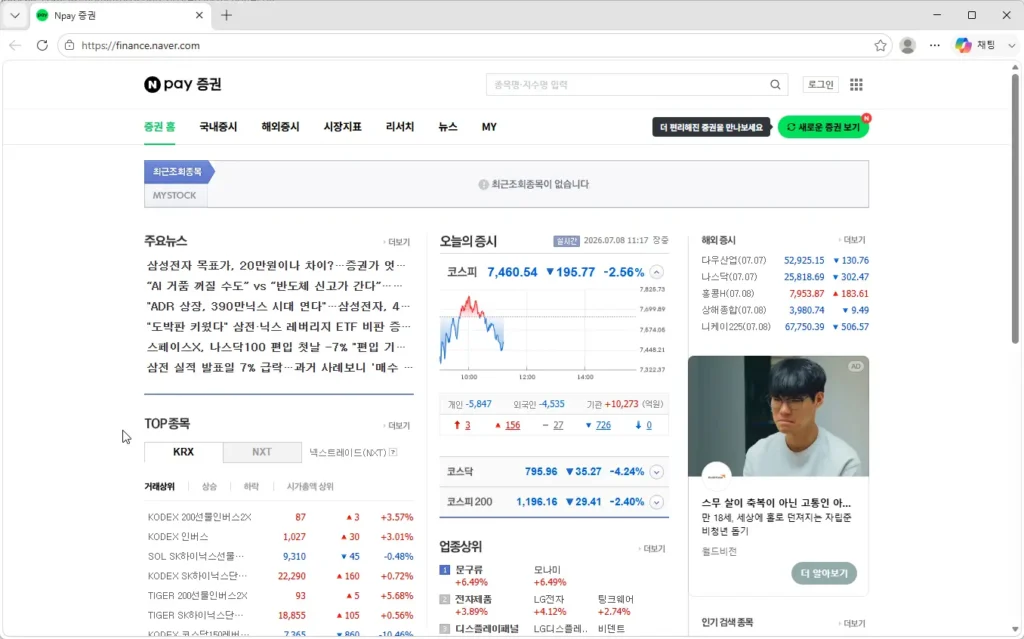Viewport: 1024px width, 639px height.
Task: Close the Npay 증권 tab
Action: click(x=199, y=15)
